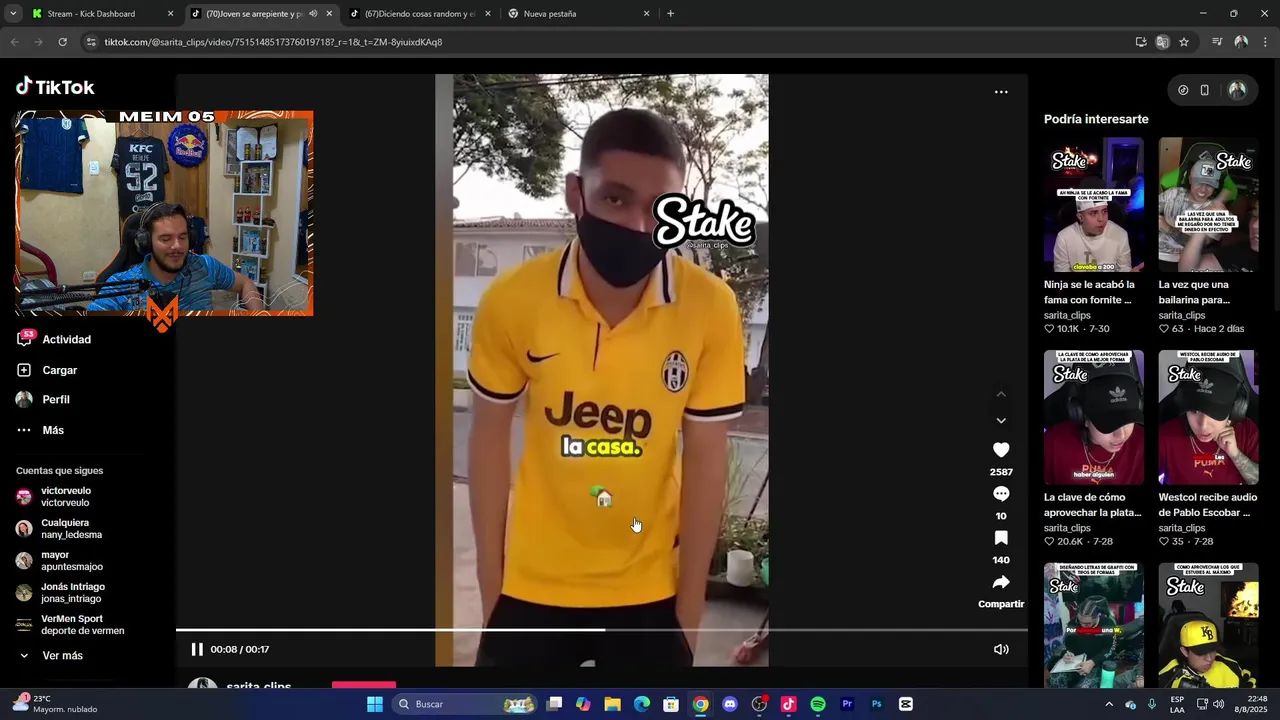Switch to Stream - Kick Dashboard tab
The image size is (1280, 720).
(x=100, y=14)
